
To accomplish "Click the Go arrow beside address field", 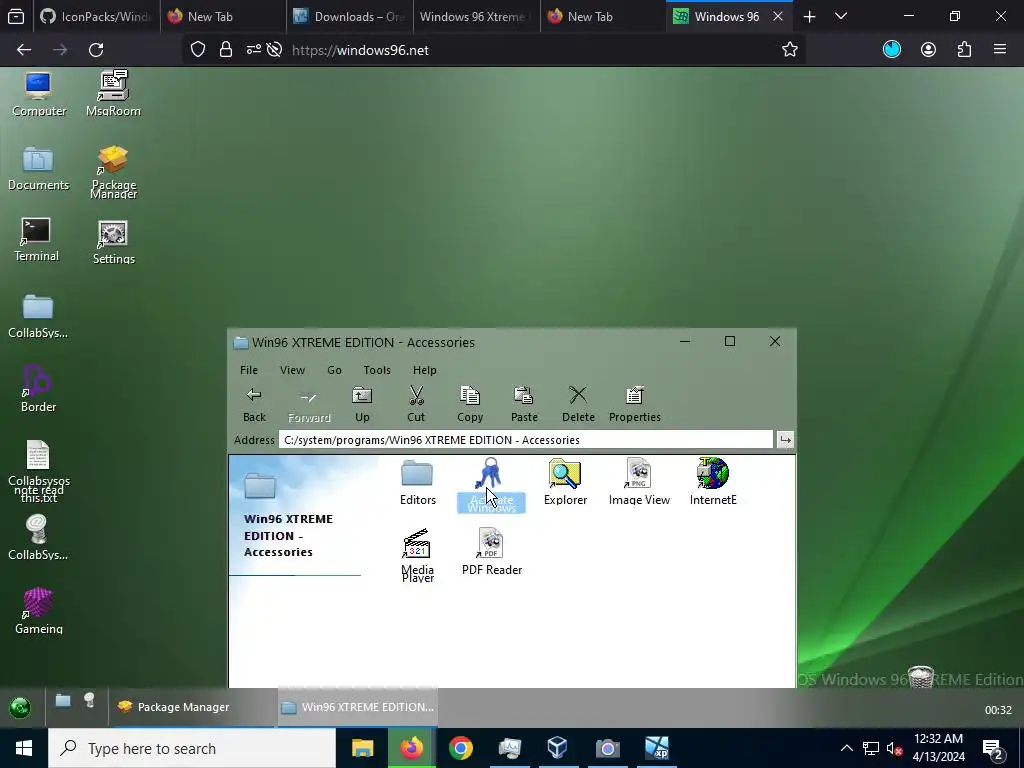I will point(785,440).
